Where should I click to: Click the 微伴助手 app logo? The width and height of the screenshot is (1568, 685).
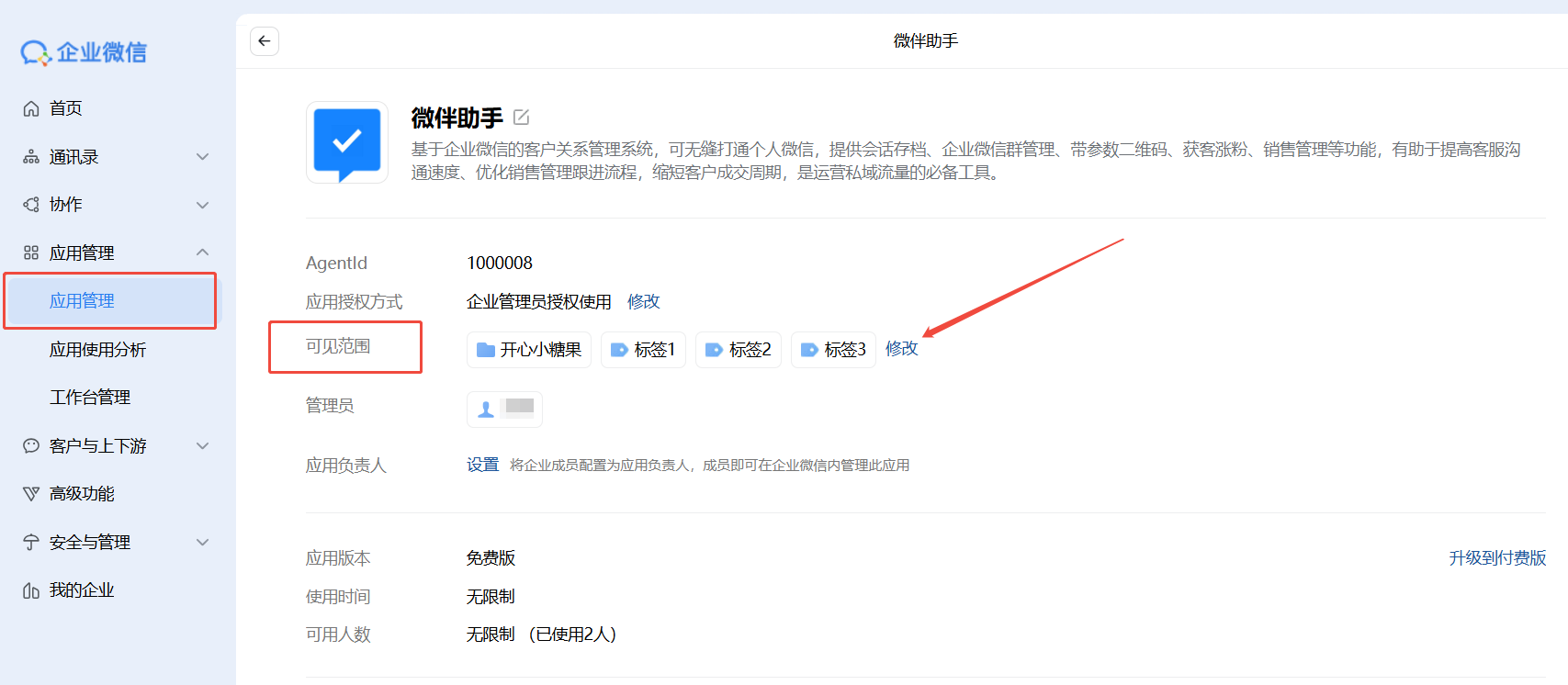[347, 142]
